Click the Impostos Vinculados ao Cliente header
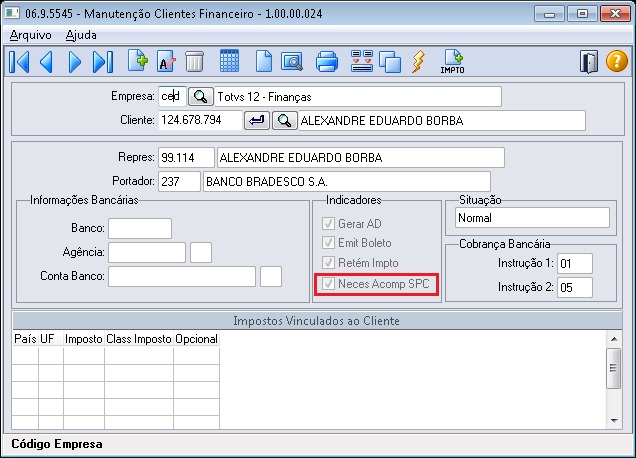 317,321
